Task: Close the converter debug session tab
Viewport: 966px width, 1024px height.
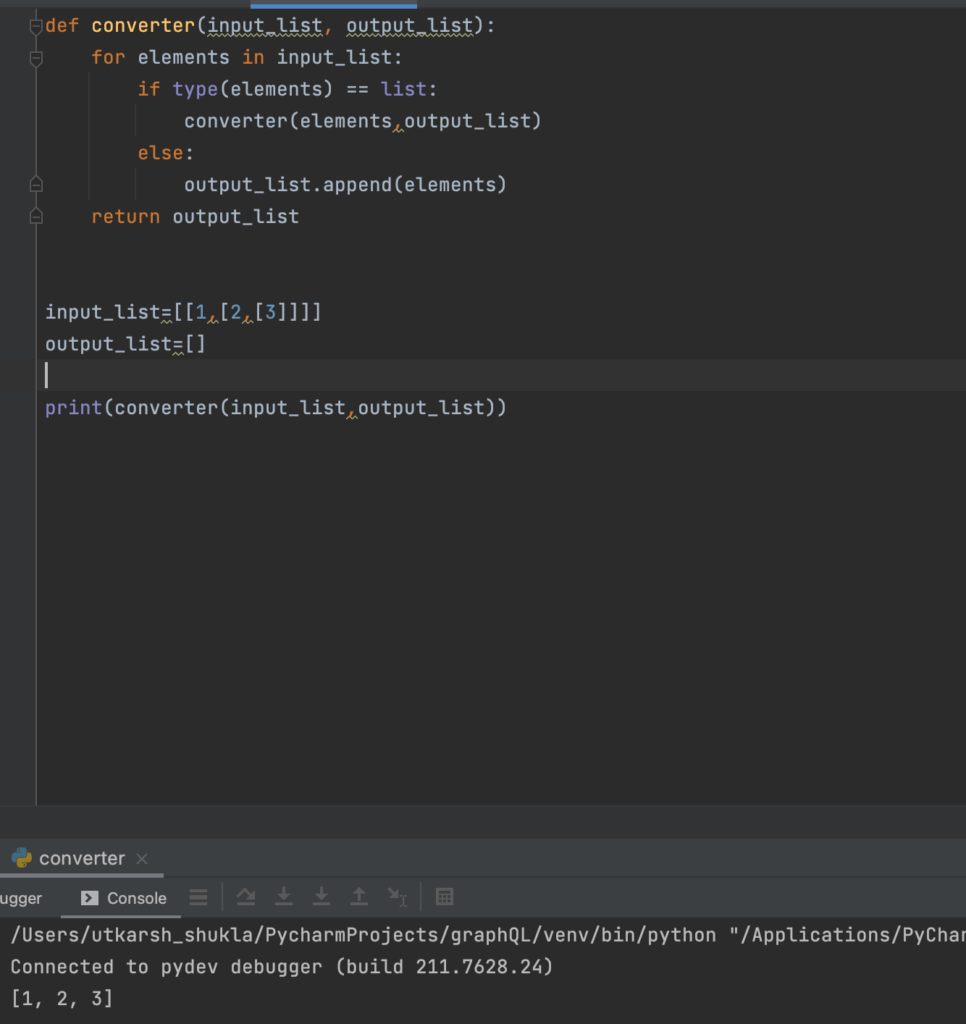Action: (142, 859)
